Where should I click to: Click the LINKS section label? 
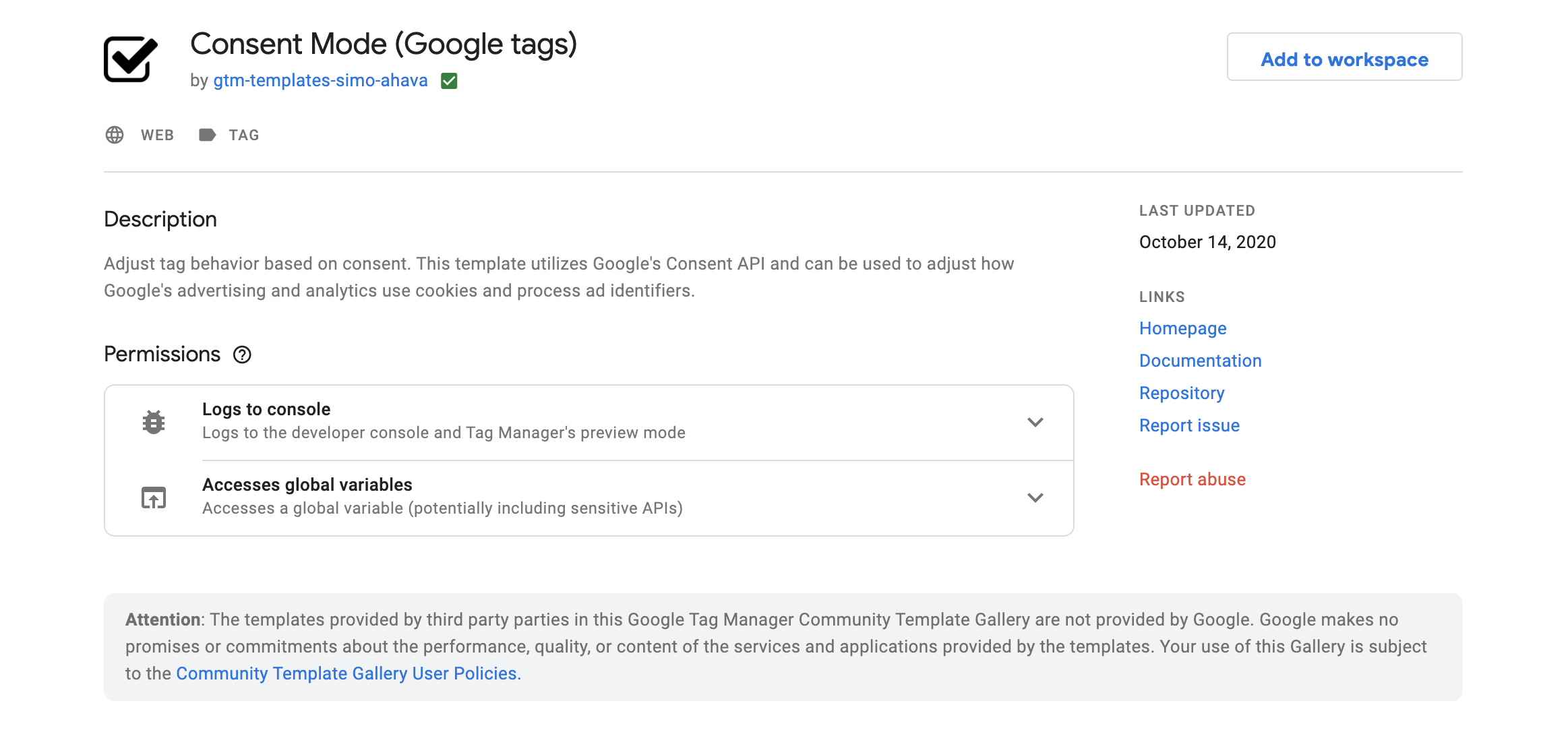(1162, 297)
